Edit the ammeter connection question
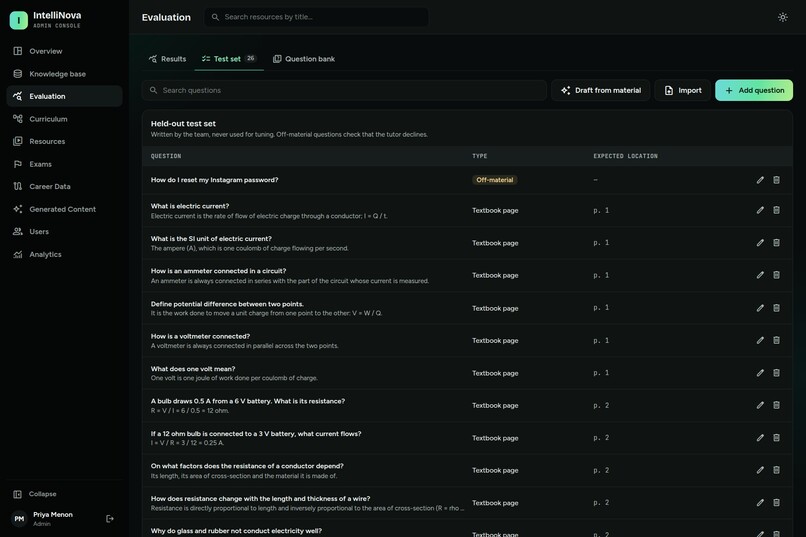The height and width of the screenshot is (537, 806). [760, 275]
